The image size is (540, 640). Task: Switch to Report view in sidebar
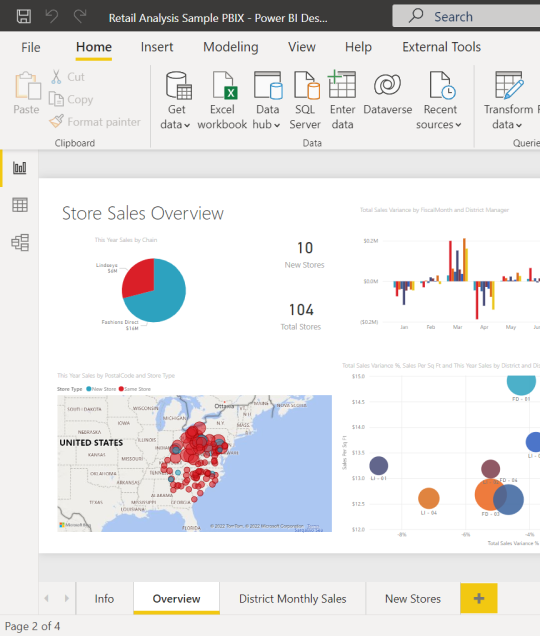click(x=20, y=168)
